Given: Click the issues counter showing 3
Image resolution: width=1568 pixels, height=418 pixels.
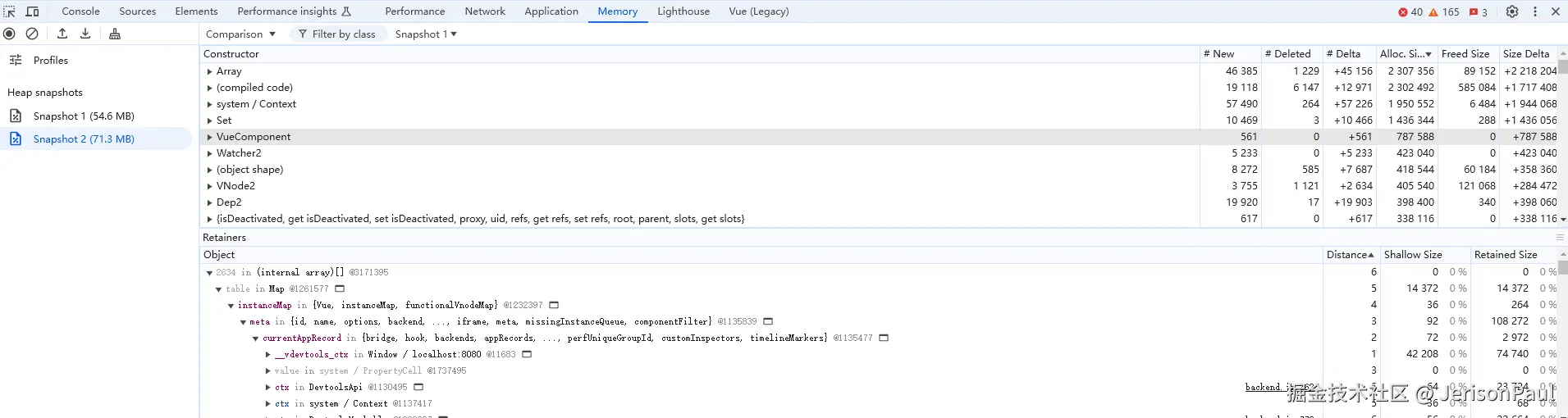Looking at the screenshot, I should [x=1479, y=11].
